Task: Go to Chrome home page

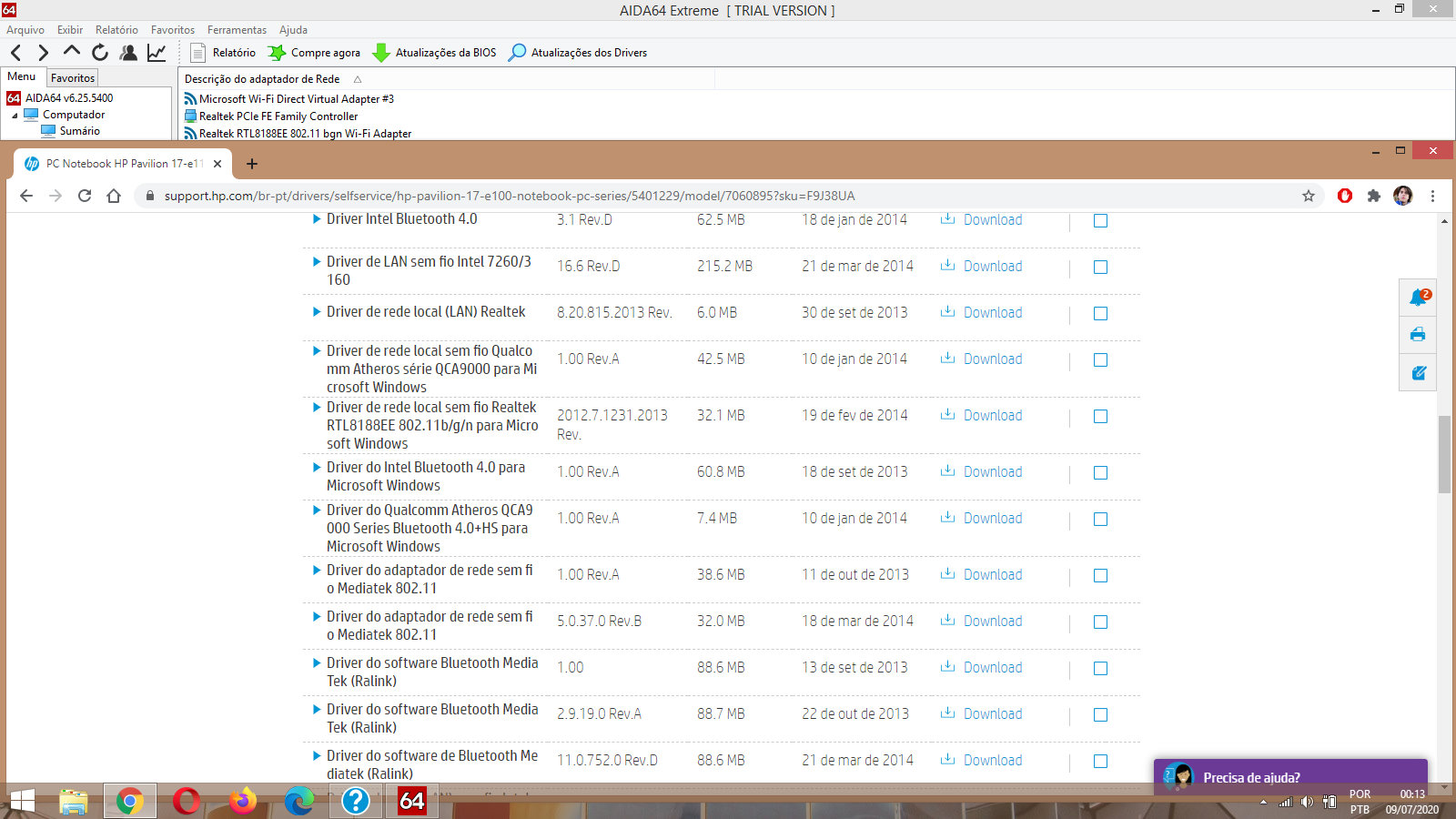Action: pyautogui.click(x=114, y=196)
